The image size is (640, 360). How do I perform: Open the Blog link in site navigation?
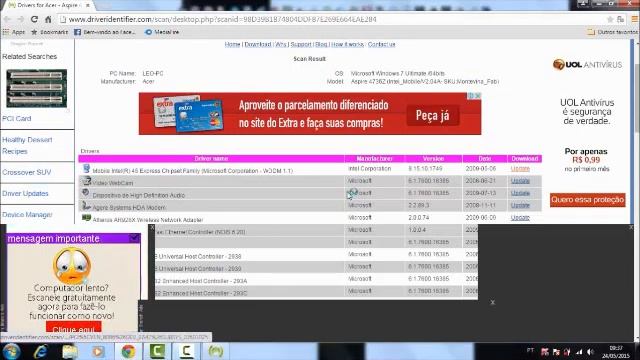[321, 44]
